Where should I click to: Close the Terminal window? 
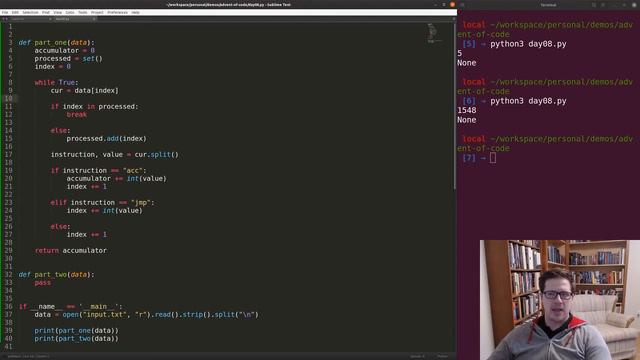tap(634, 5)
